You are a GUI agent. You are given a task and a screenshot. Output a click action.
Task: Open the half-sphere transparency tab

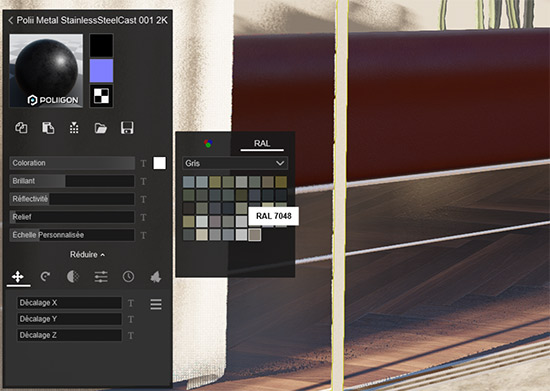click(x=73, y=277)
